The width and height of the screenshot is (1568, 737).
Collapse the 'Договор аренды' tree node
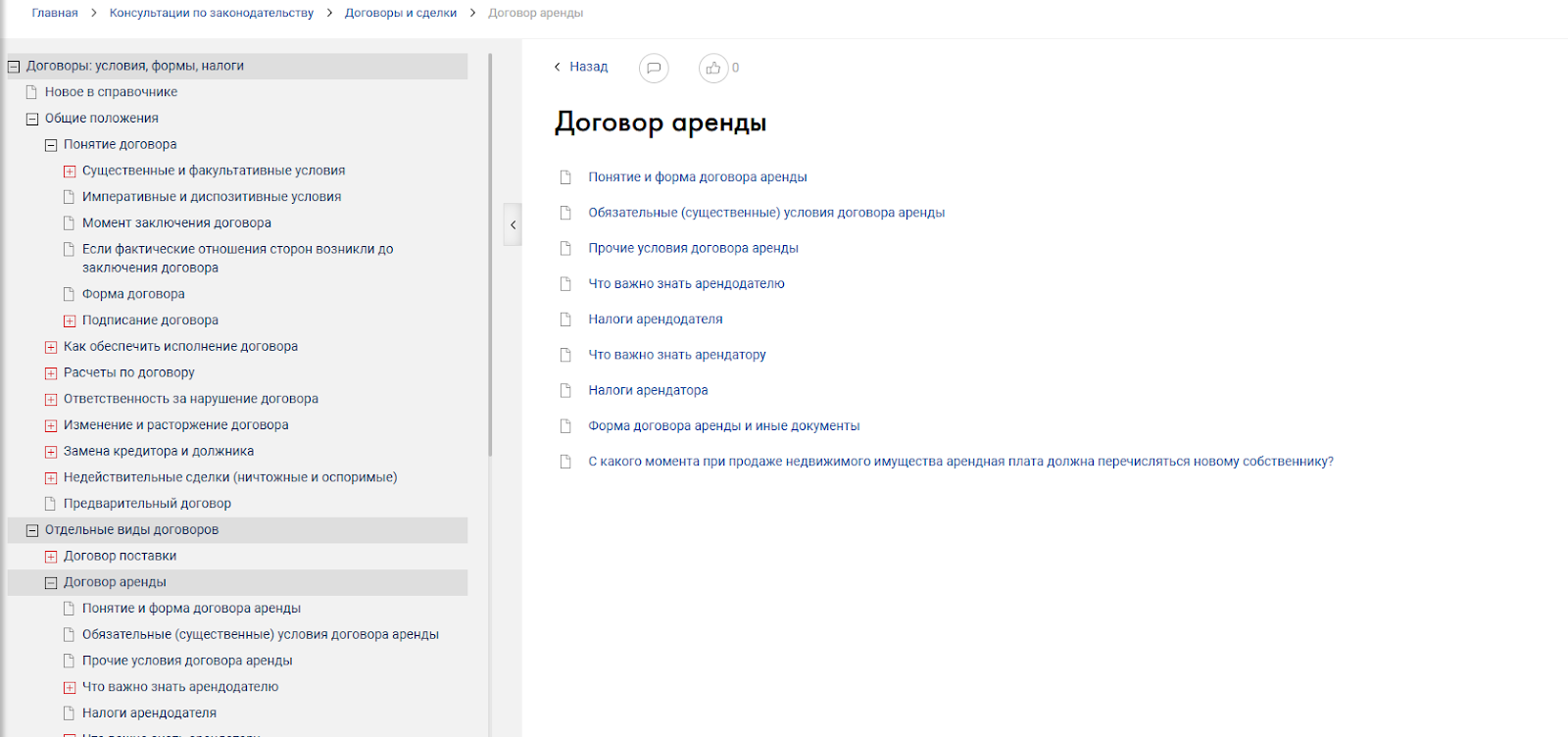[x=51, y=583]
